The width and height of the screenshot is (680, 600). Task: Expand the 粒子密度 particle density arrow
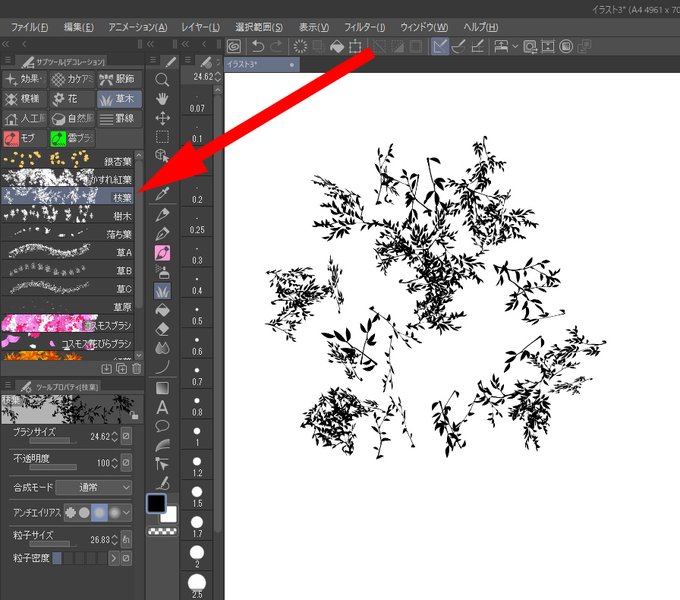[x=114, y=558]
